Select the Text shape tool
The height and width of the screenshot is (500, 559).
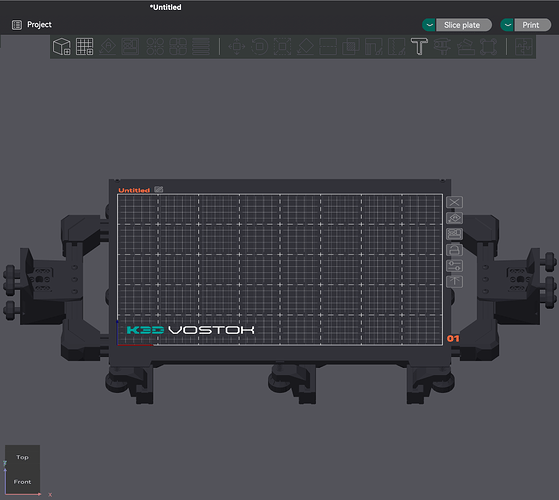(x=419, y=47)
